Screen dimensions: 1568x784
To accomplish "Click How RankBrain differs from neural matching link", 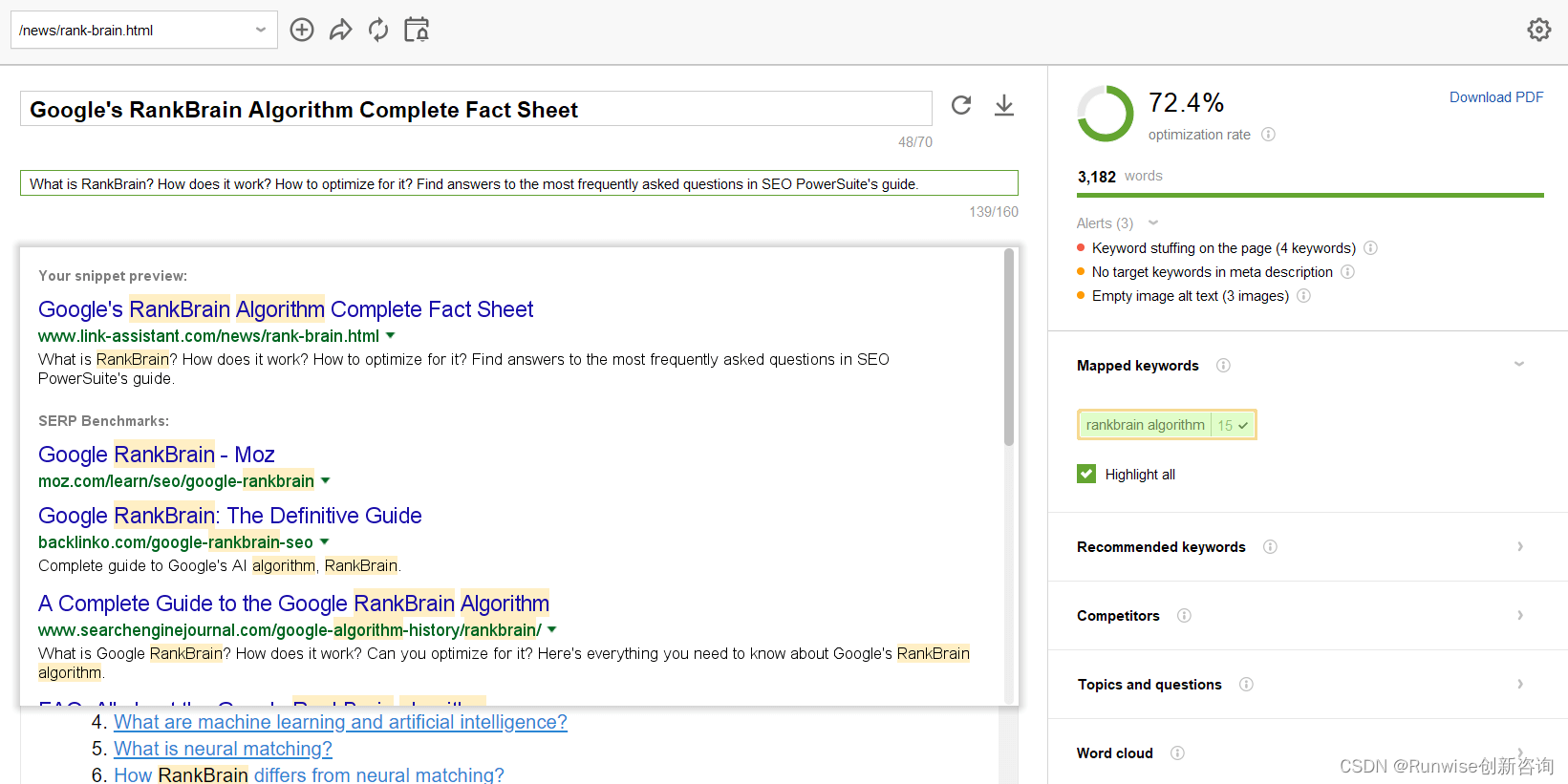I will click(x=309, y=774).
